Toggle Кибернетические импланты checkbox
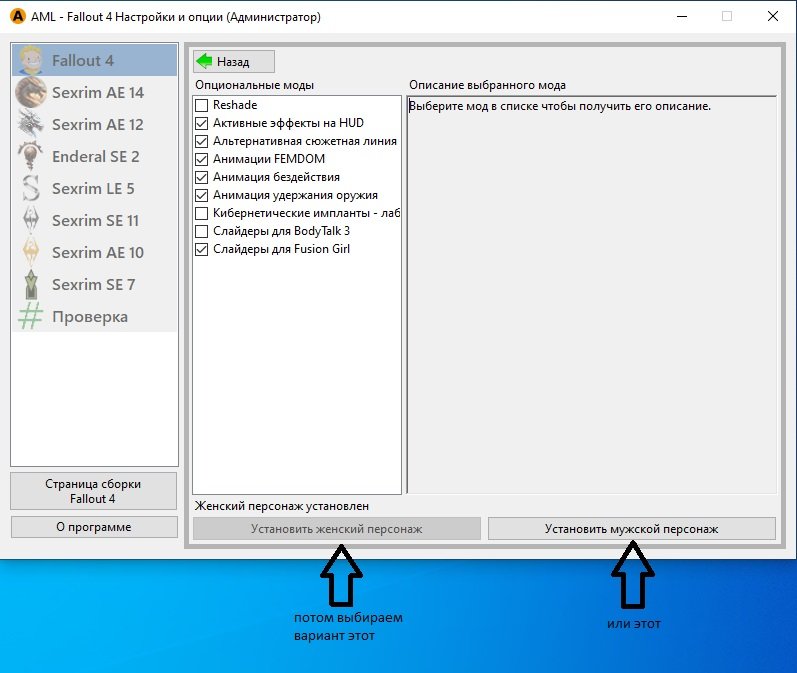The height and width of the screenshot is (673, 797). pyautogui.click(x=202, y=213)
